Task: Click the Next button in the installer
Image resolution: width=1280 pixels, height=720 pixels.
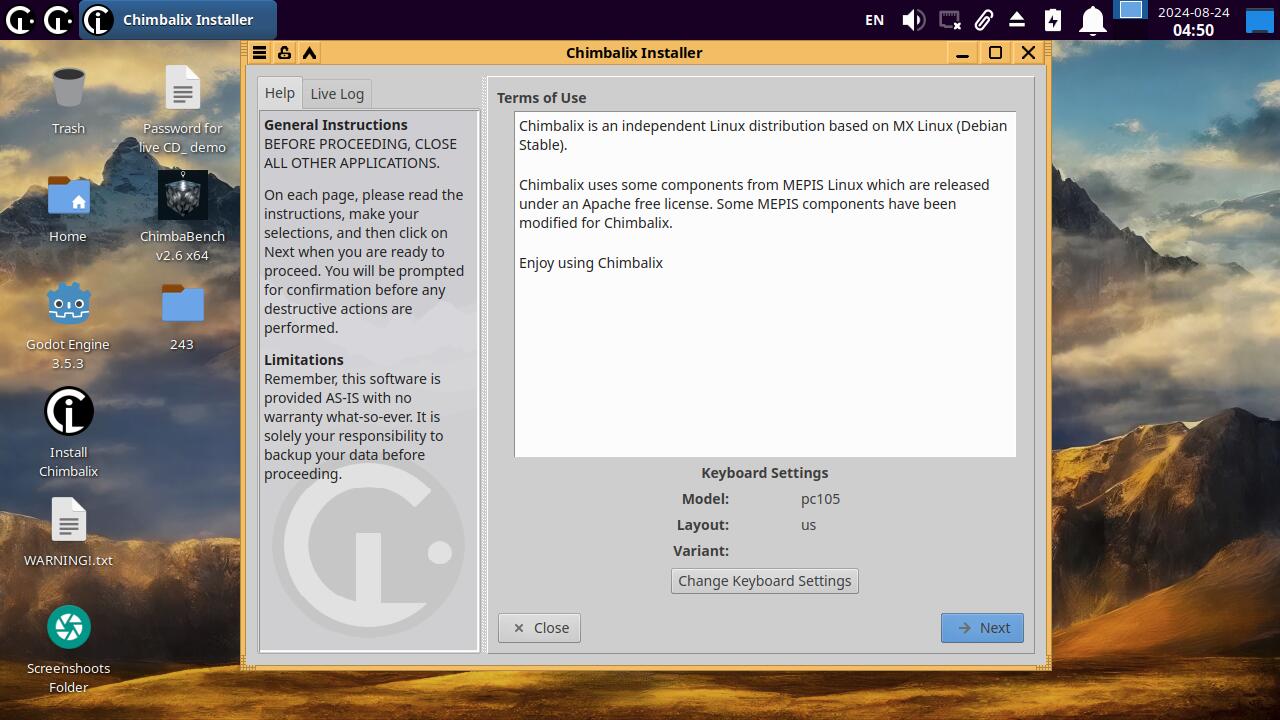Action: (982, 628)
